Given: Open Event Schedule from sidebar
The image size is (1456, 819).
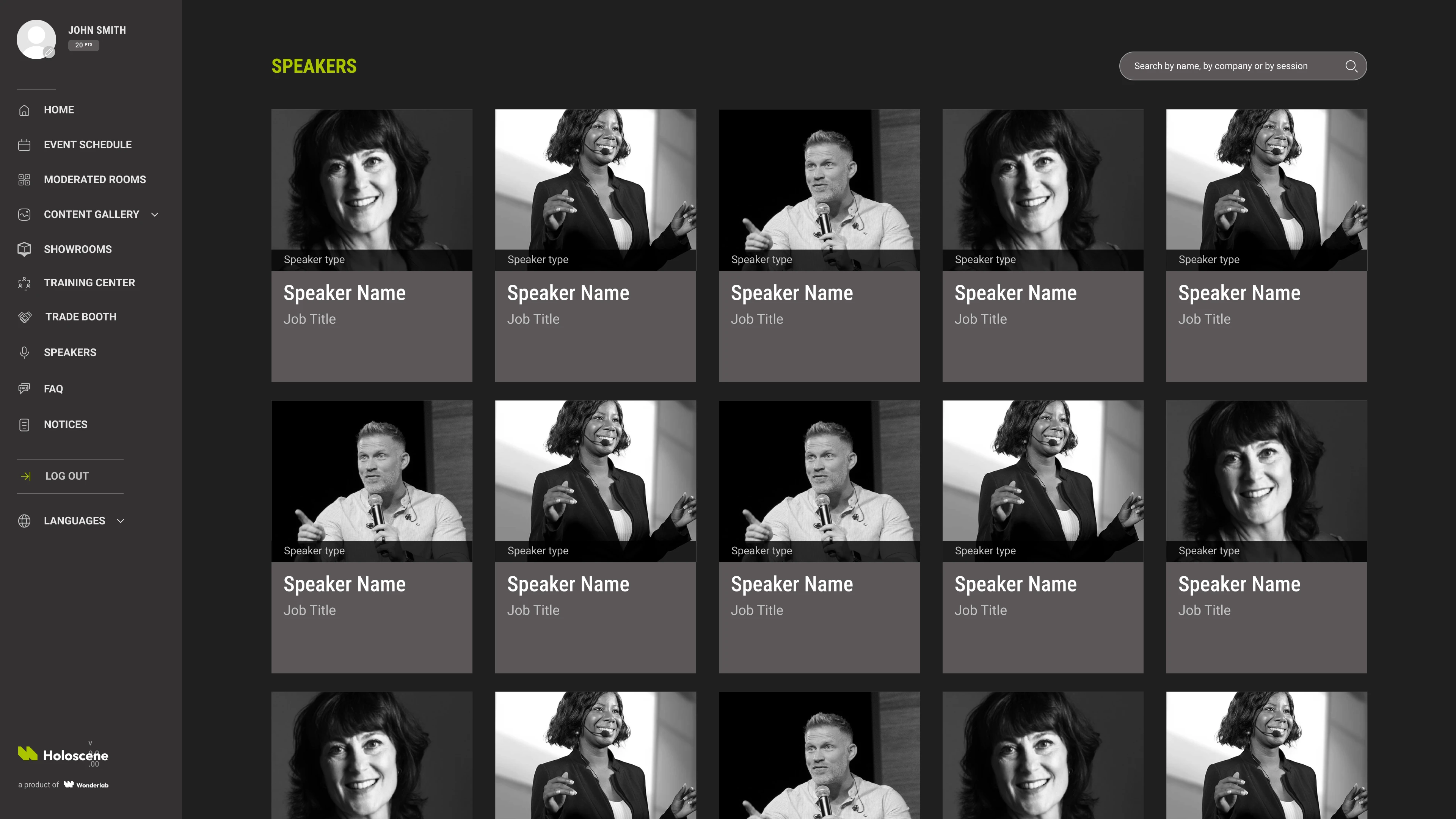Looking at the screenshot, I should pos(88,145).
